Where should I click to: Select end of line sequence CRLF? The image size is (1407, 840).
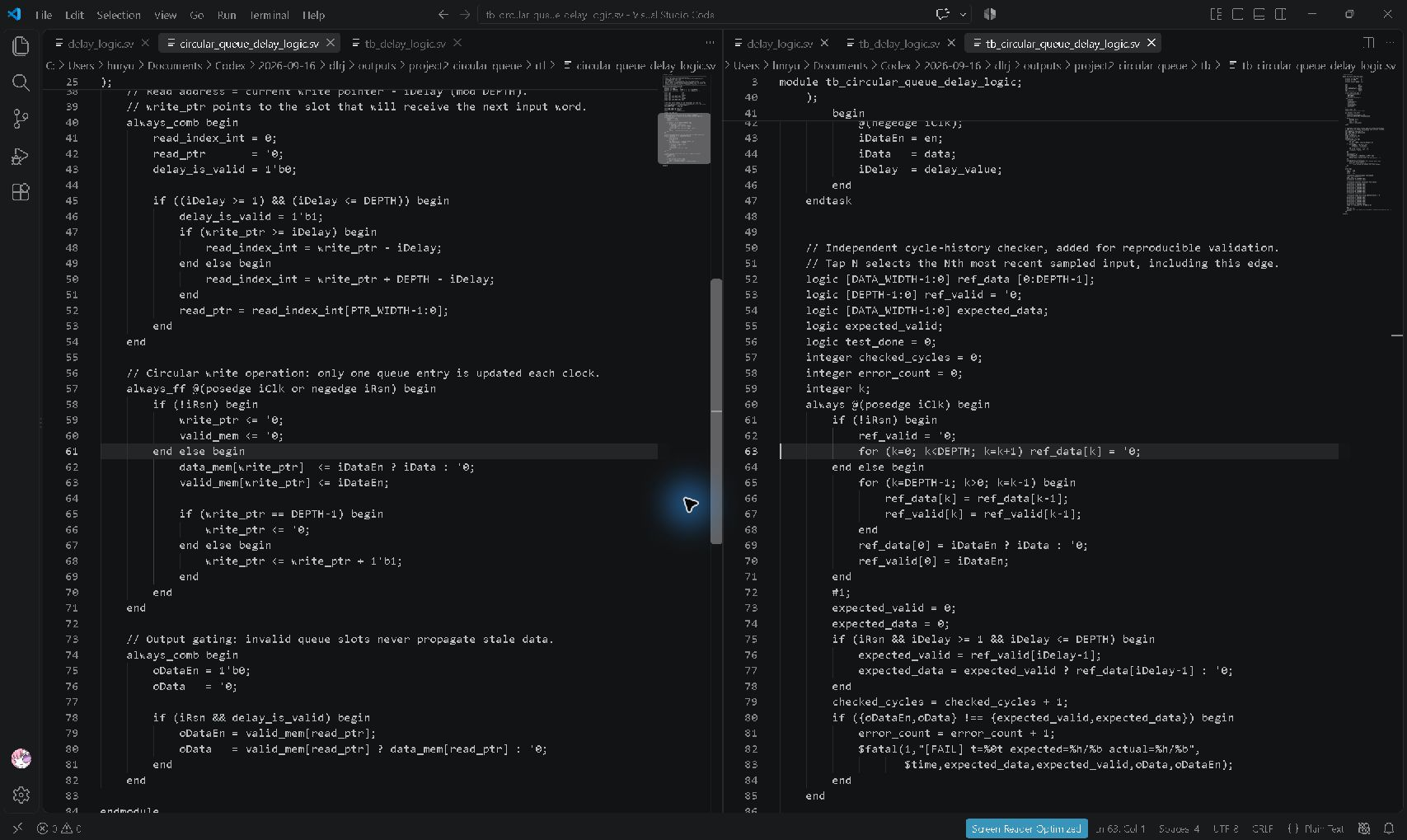click(x=1263, y=828)
